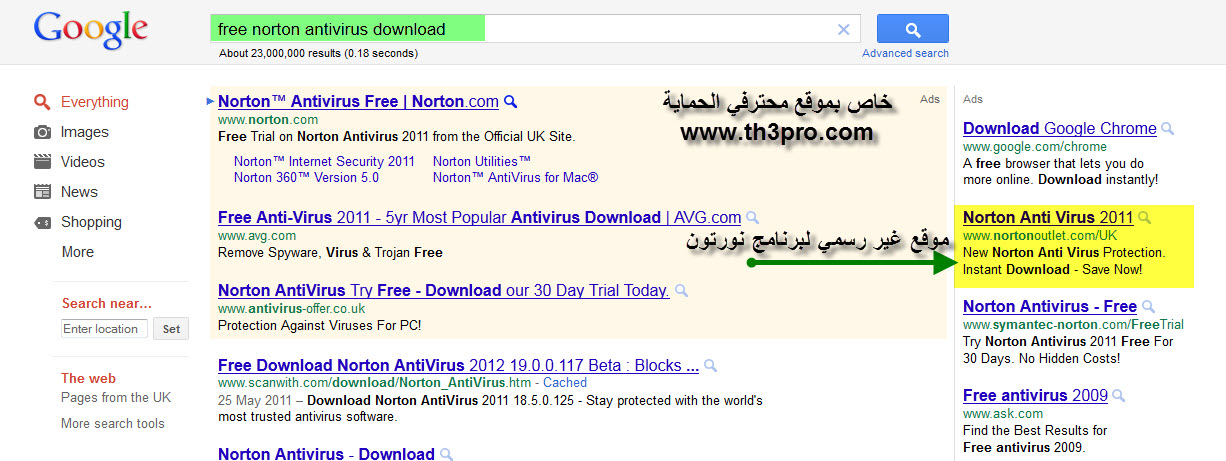Screen dimensions: 1226x461
Task: Open Norton Utilities sitelink
Action: [482, 161]
